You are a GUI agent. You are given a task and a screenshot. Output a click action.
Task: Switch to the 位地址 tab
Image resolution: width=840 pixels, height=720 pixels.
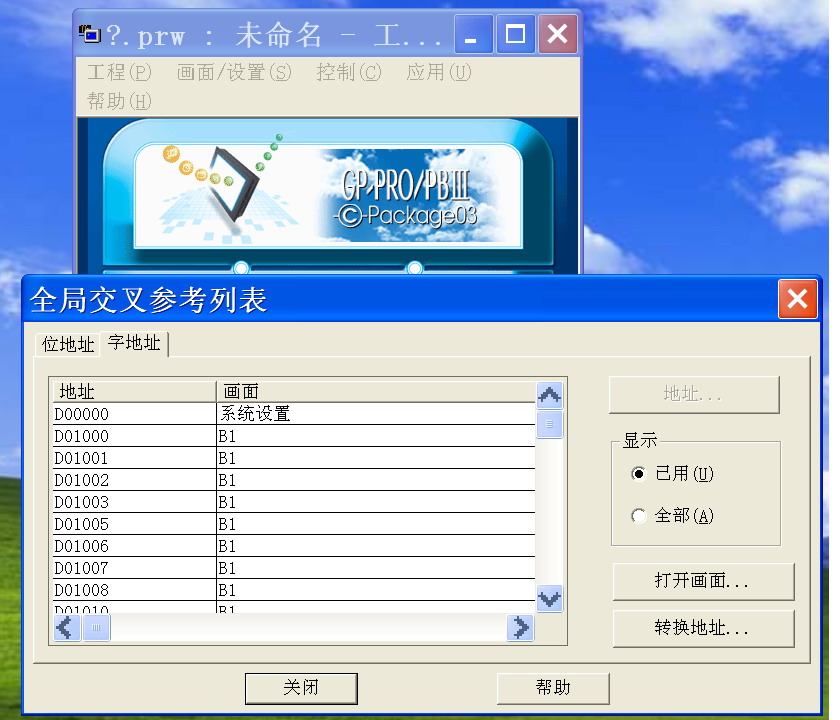click(x=68, y=344)
